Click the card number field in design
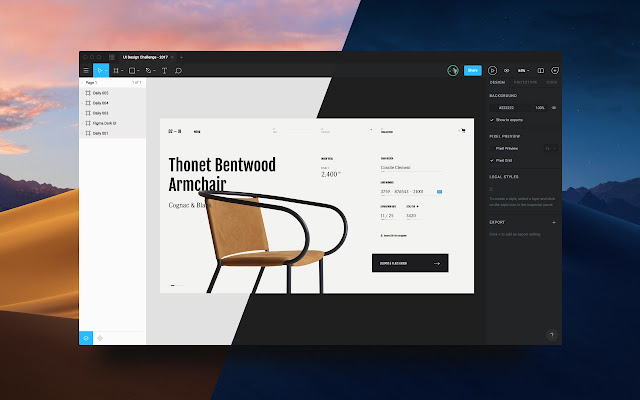The width and height of the screenshot is (640, 400). pos(411,191)
